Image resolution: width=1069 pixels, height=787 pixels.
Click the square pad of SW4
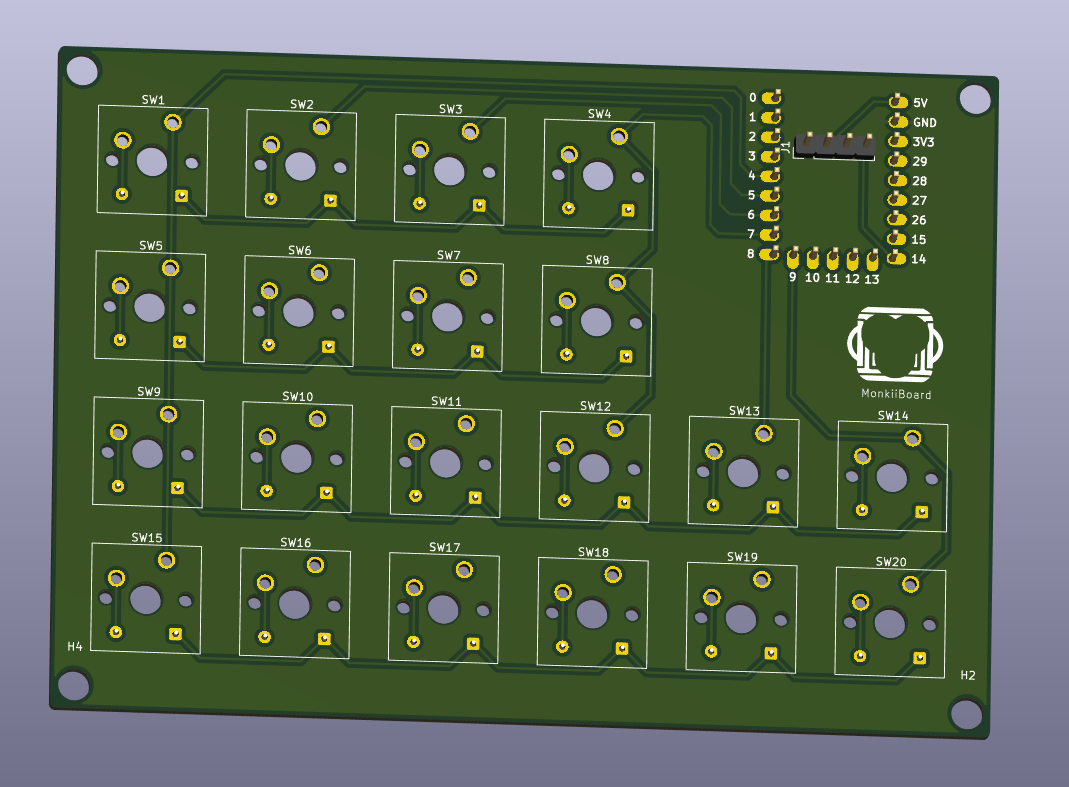point(628,211)
